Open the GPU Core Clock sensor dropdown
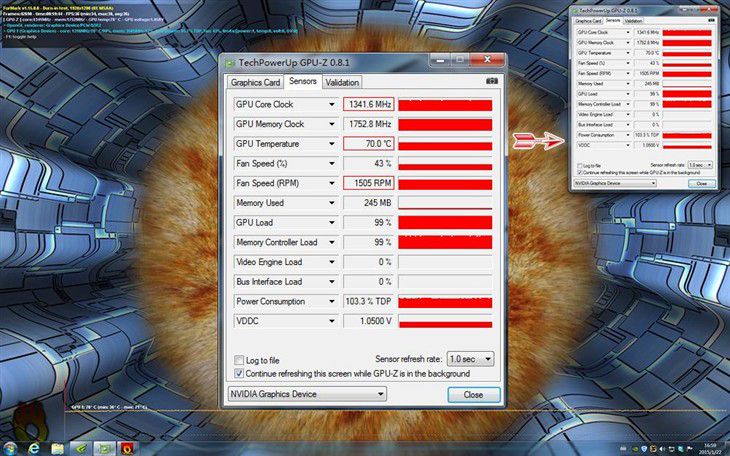The width and height of the screenshot is (730, 456). (331, 104)
